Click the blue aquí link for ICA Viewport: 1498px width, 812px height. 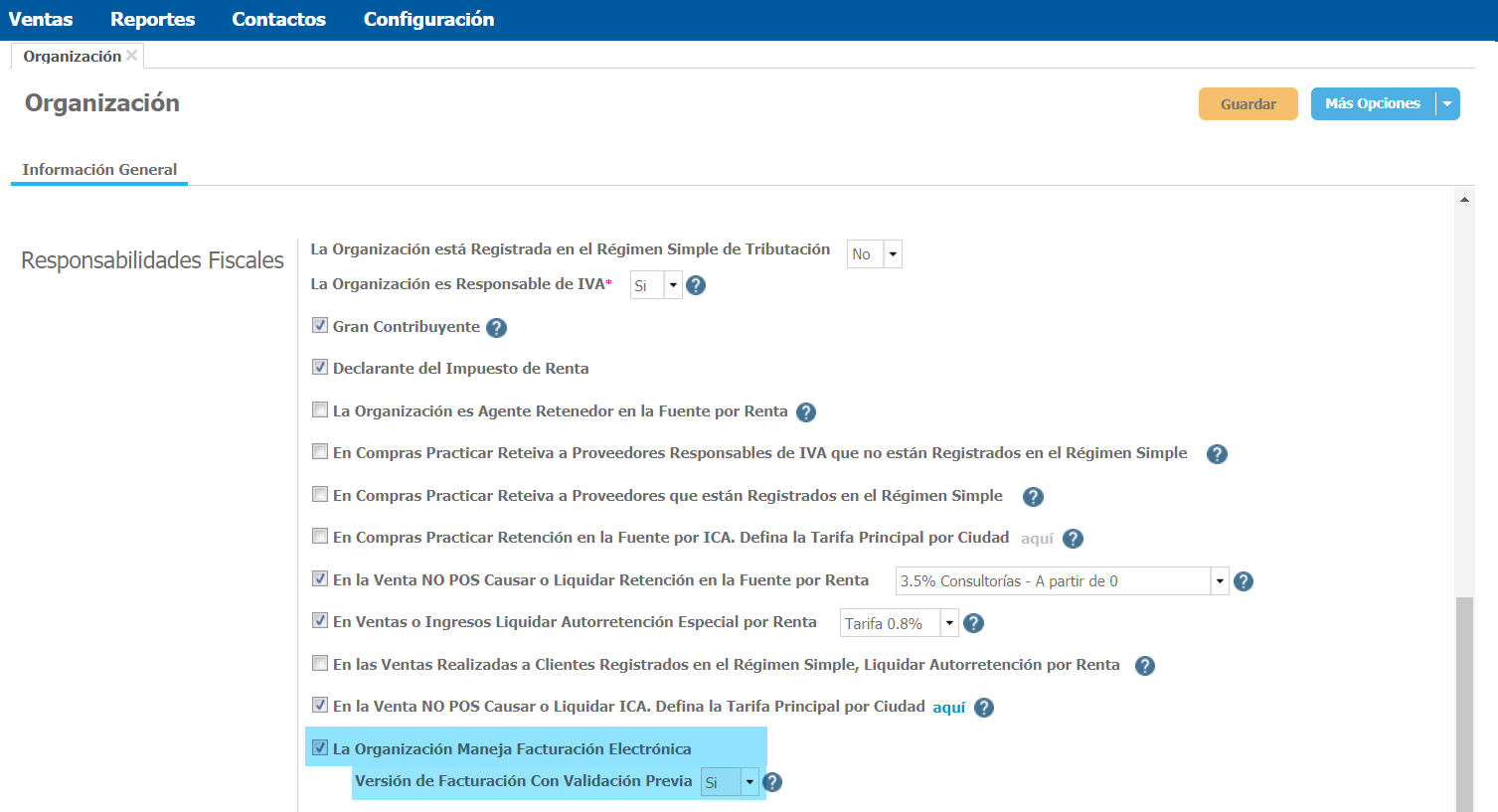pos(948,708)
